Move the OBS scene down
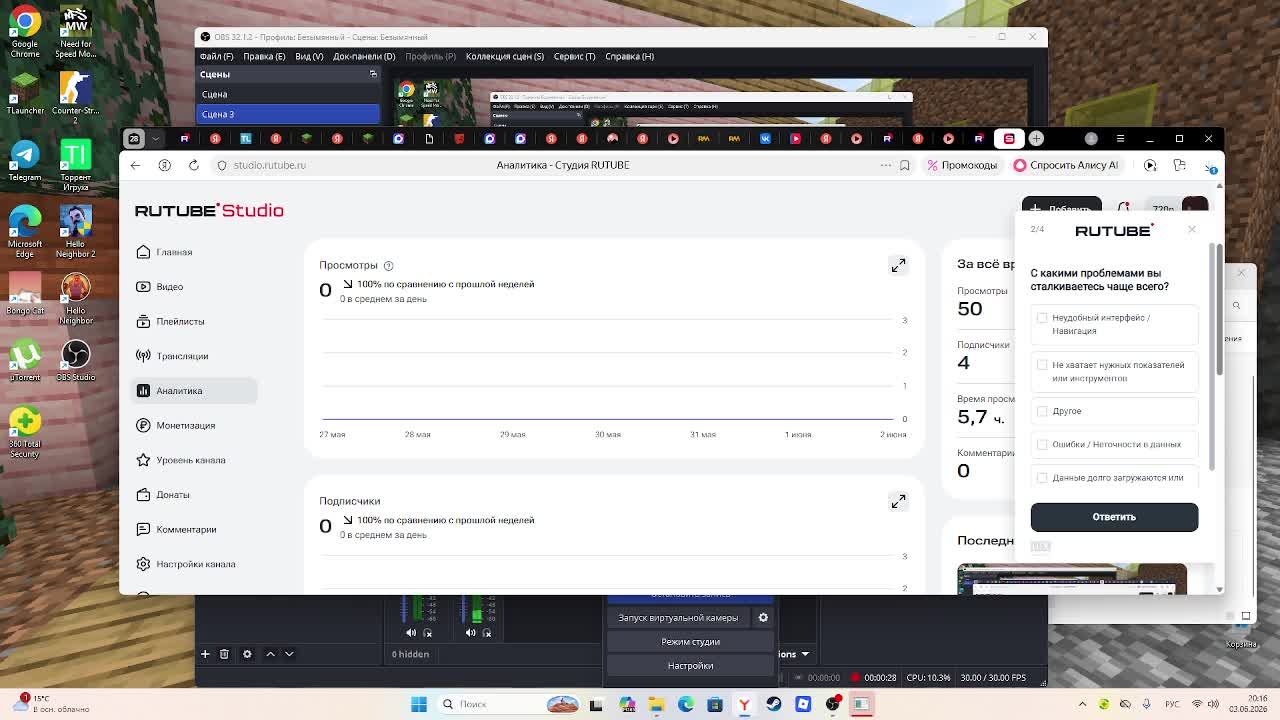The width and height of the screenshot is (1280, 720). 289,654
